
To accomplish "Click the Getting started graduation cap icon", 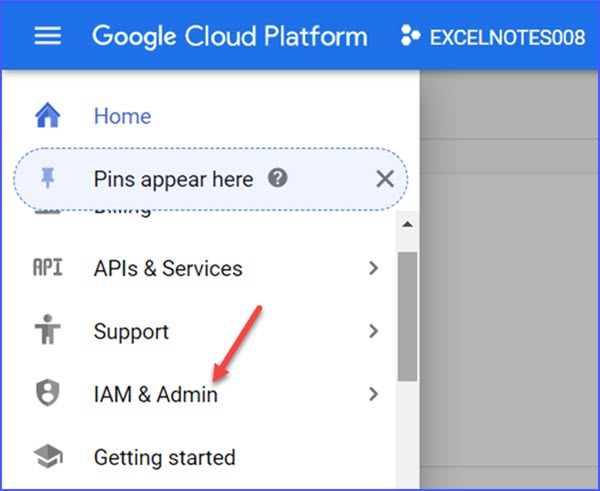I will click(48, 456).
